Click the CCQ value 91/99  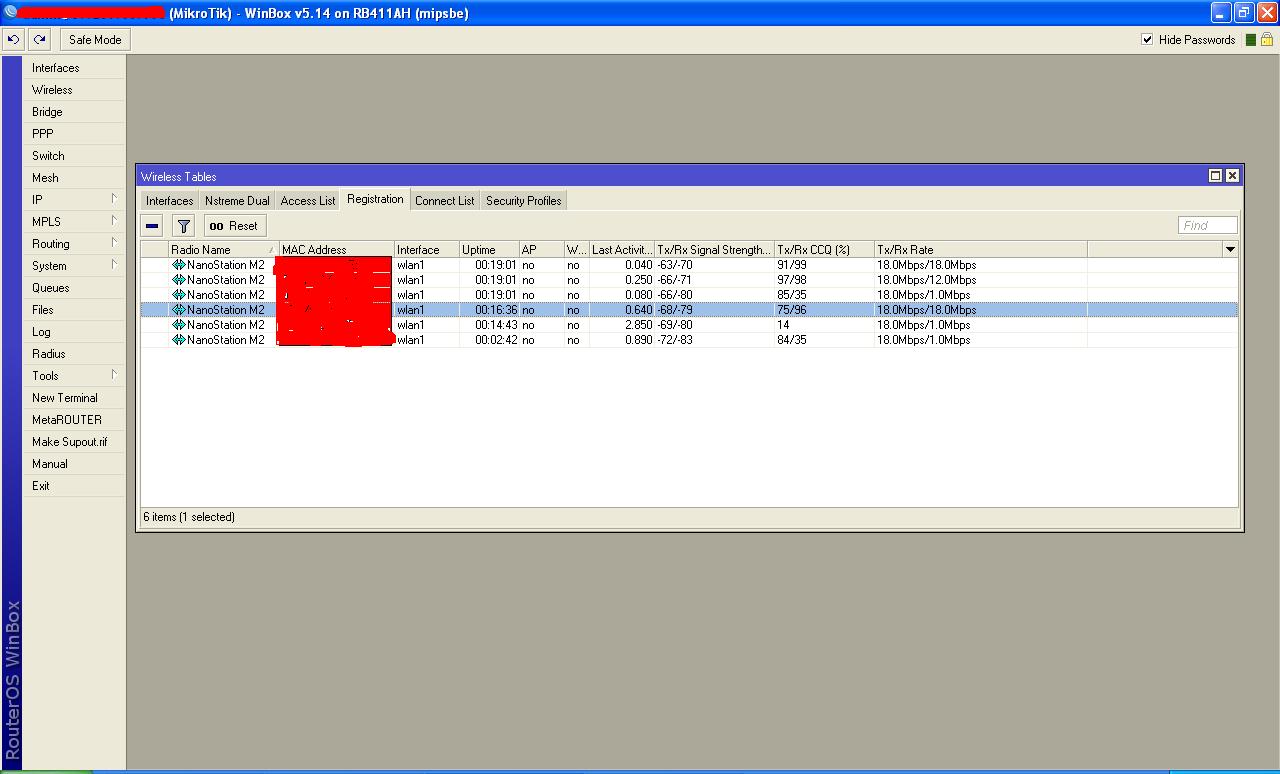pos(792,265)
